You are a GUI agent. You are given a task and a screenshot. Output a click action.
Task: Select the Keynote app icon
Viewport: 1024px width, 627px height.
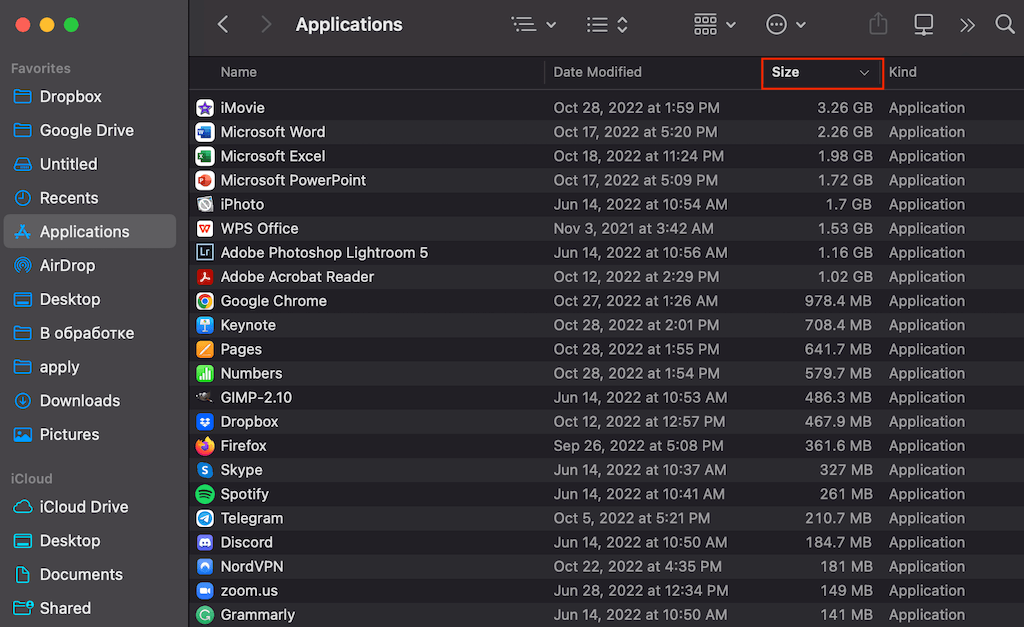205,325
